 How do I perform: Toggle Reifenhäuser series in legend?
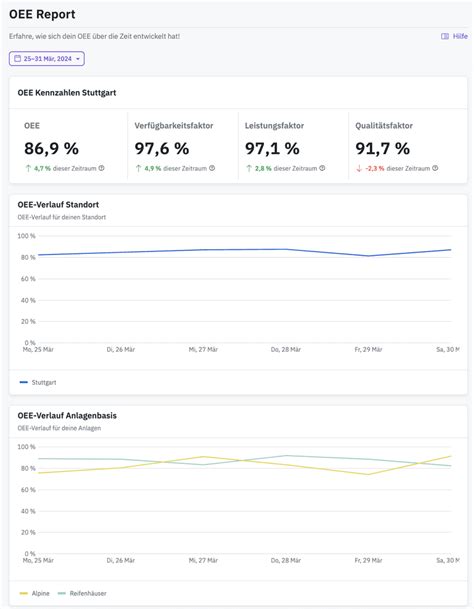[82, 593]
